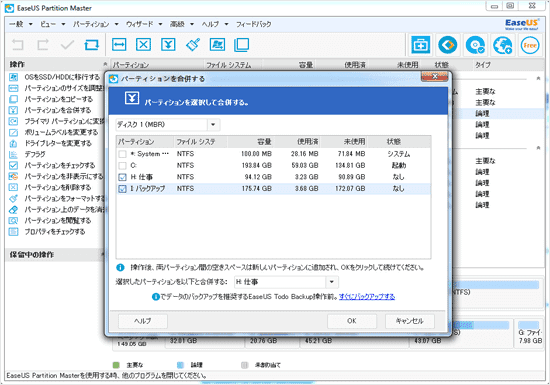Select パーティションを合併する in sidebar
Image resolution: width=550 pixels, height=385 pixels.
click(58, 110)
